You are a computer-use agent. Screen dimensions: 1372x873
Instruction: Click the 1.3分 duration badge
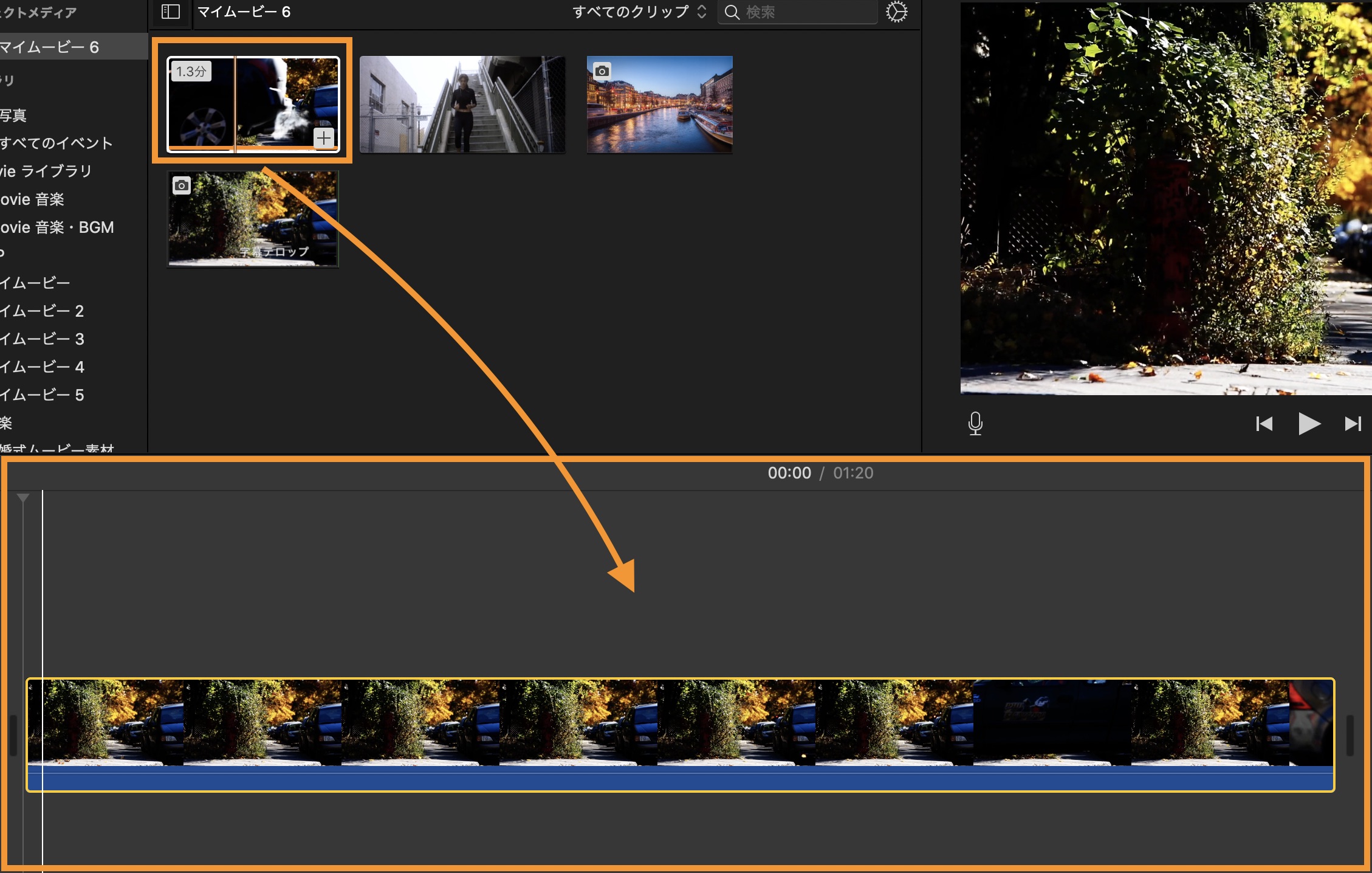click(191, 71)
